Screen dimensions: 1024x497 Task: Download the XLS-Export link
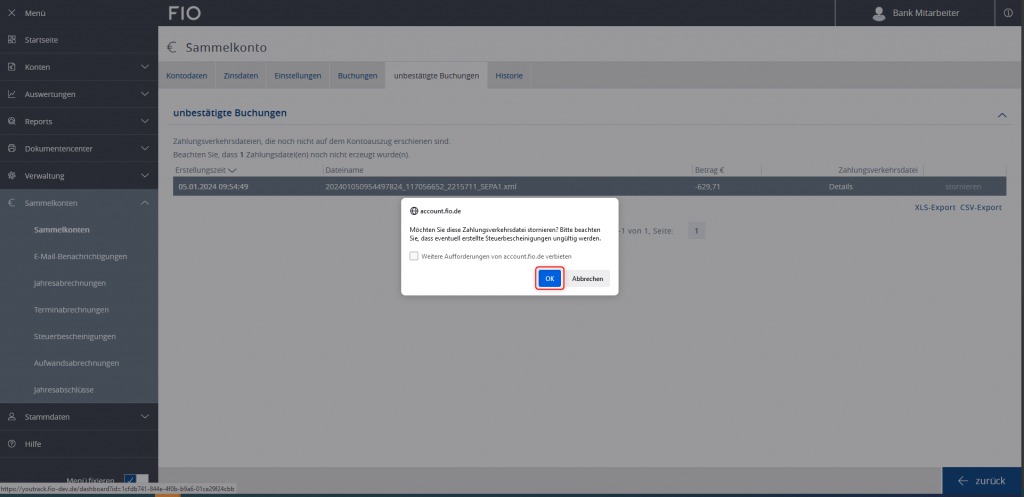point(934,207)
